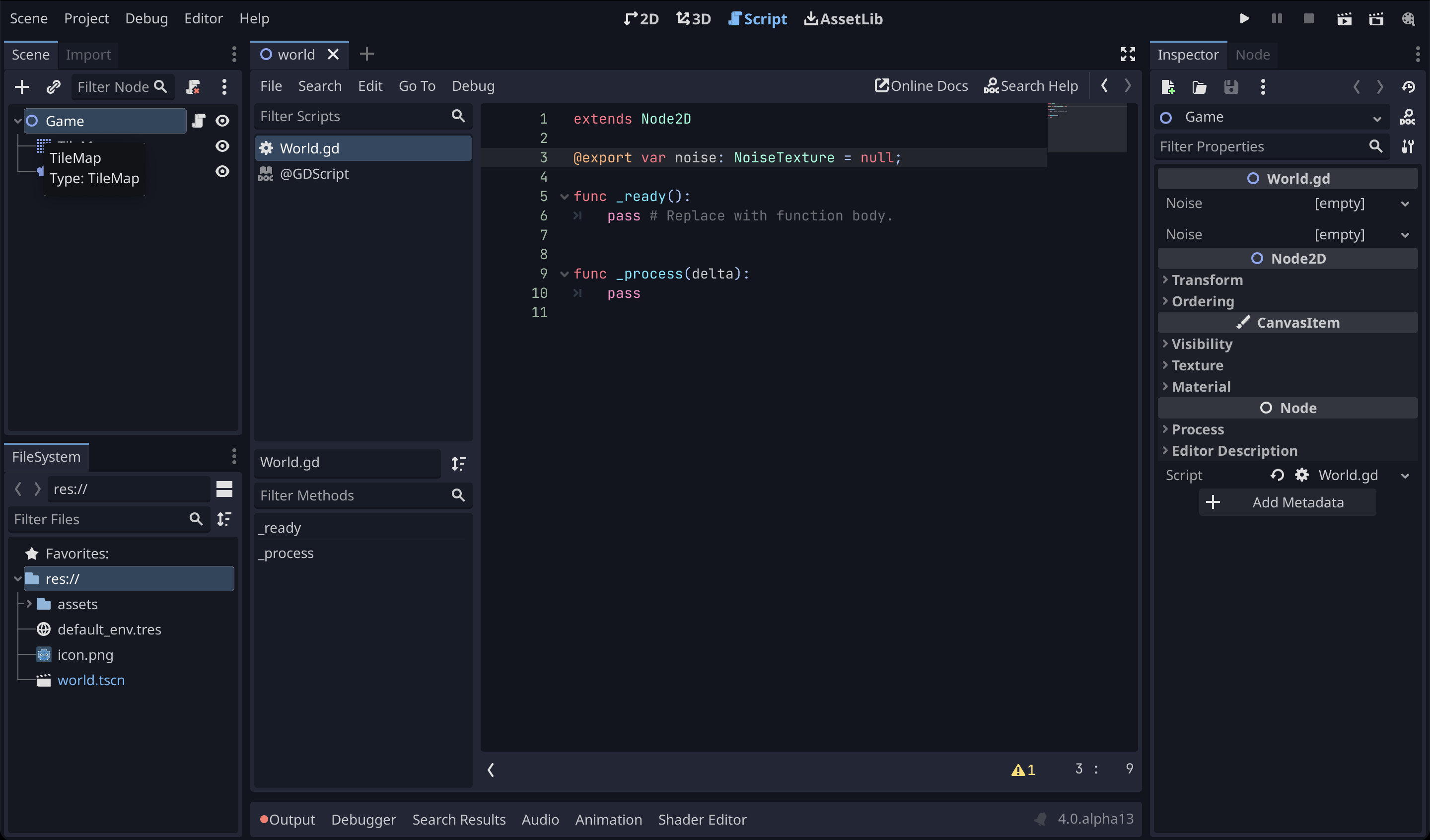The height and width of the screenshot is (840, 1430).
Task: Toggle distraction-free mode fullscreen icon
Action: click(1128, 55)
